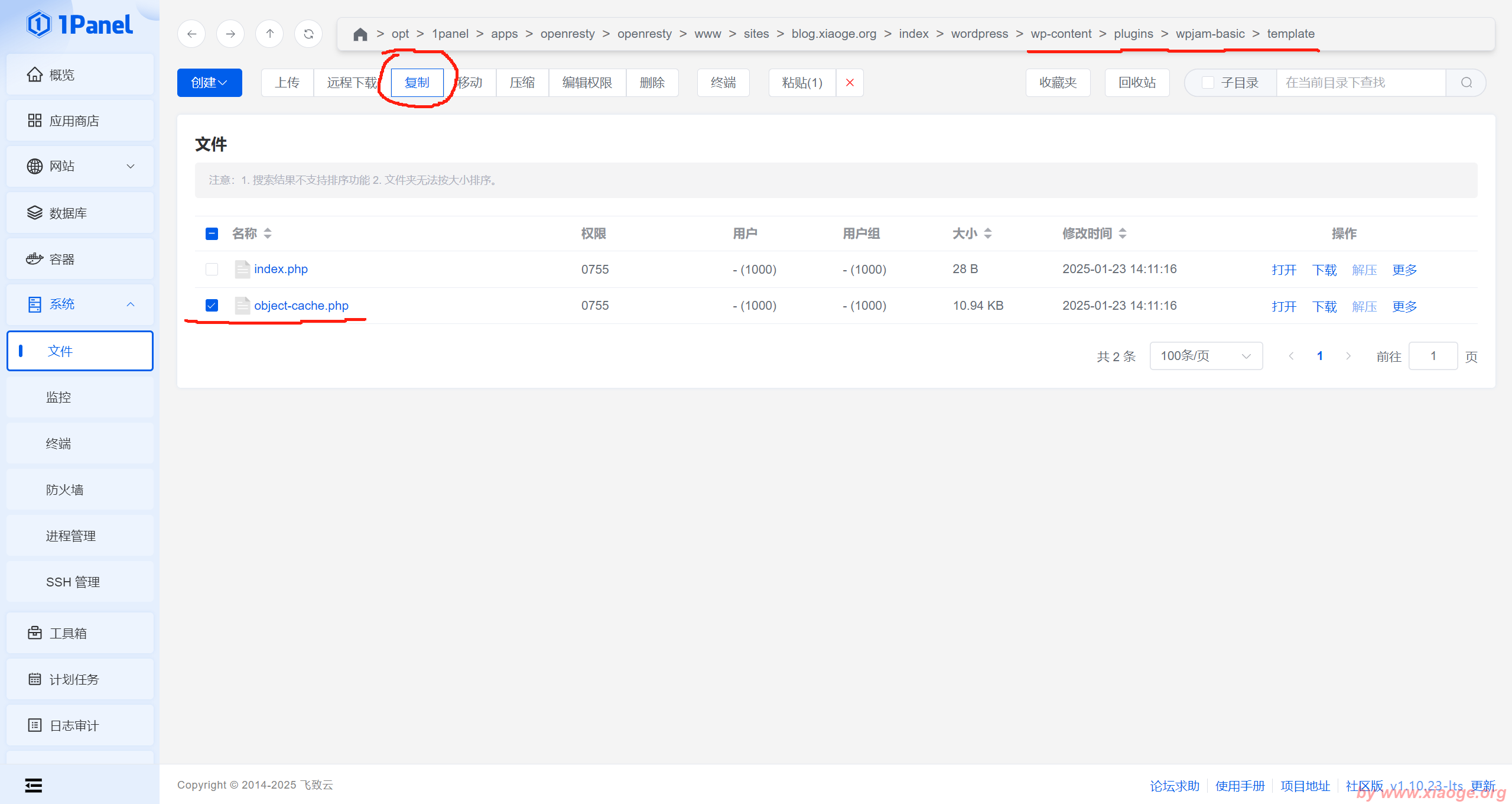
Task: Collapse the sidebar menu icon
Action: click(x=34, y=785)
